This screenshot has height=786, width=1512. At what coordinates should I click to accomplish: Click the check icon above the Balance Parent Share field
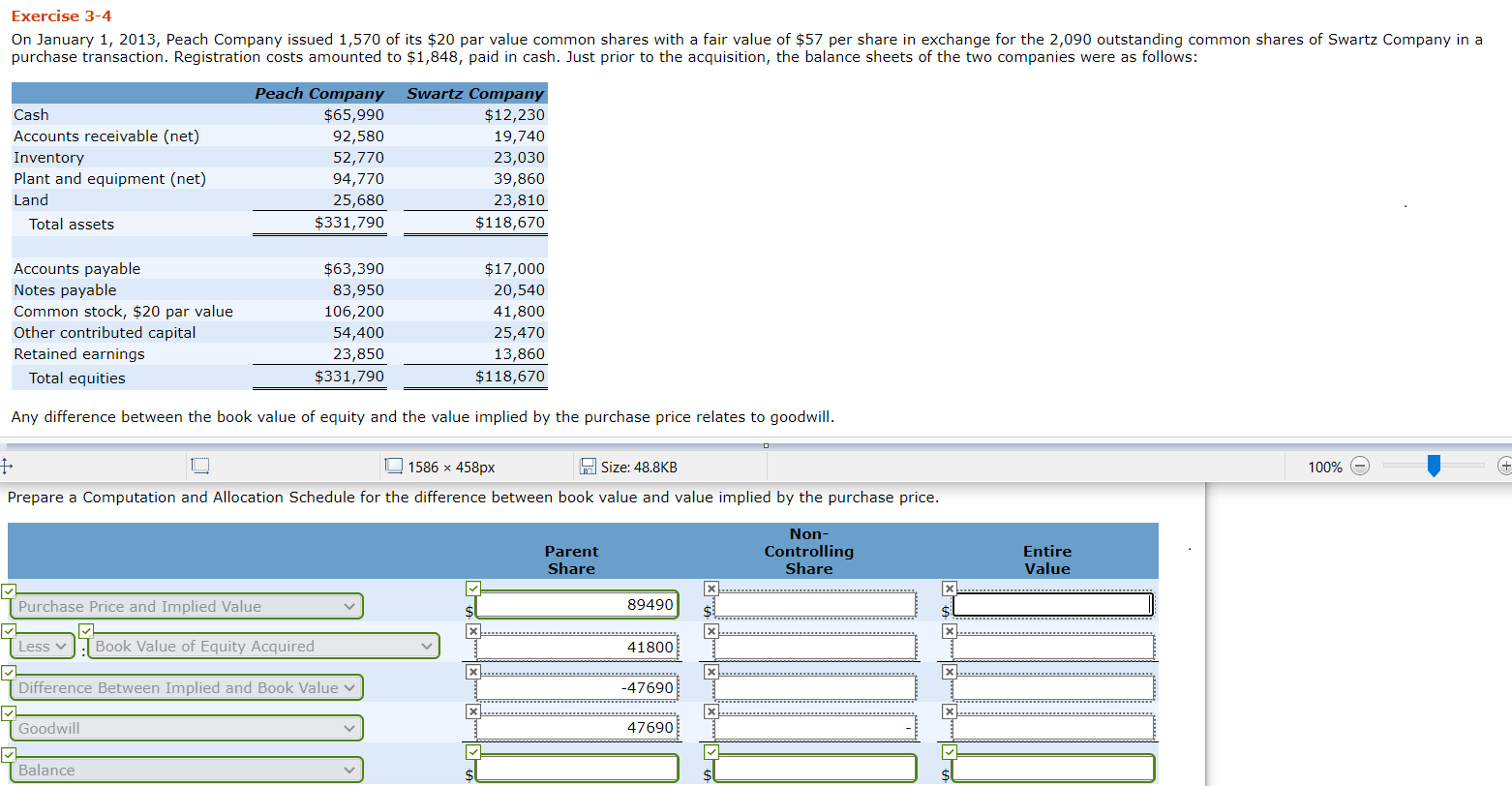472,751
